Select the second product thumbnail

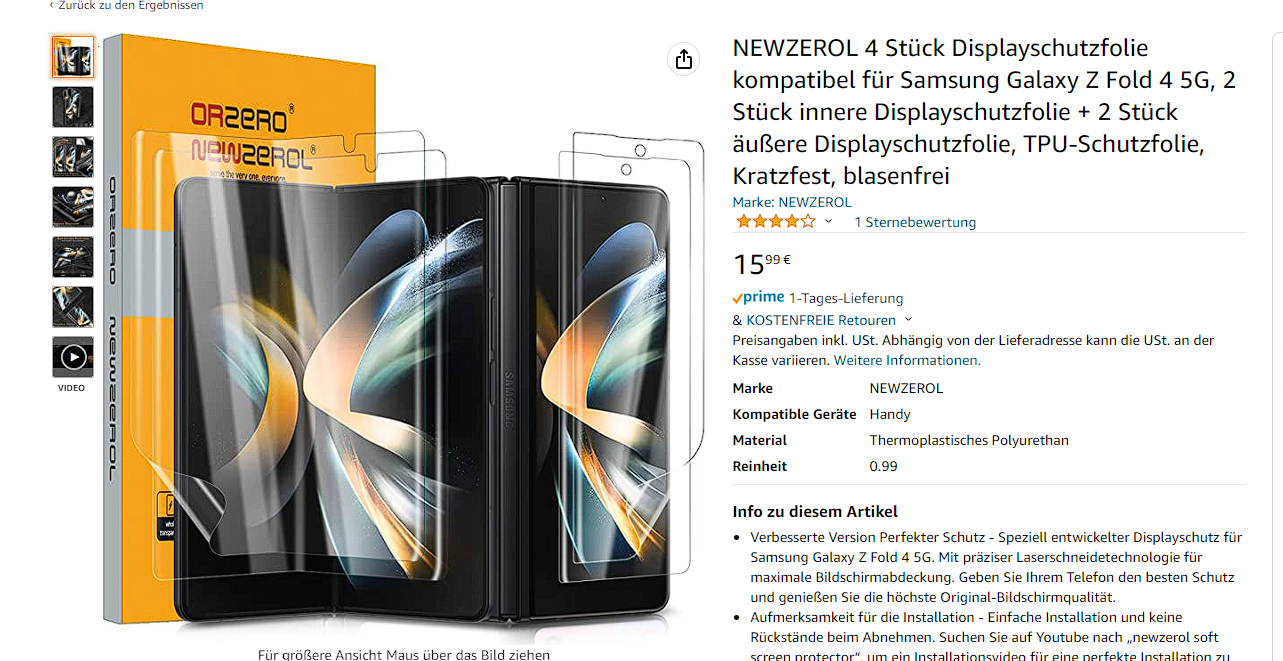click(x=73, y=107)
